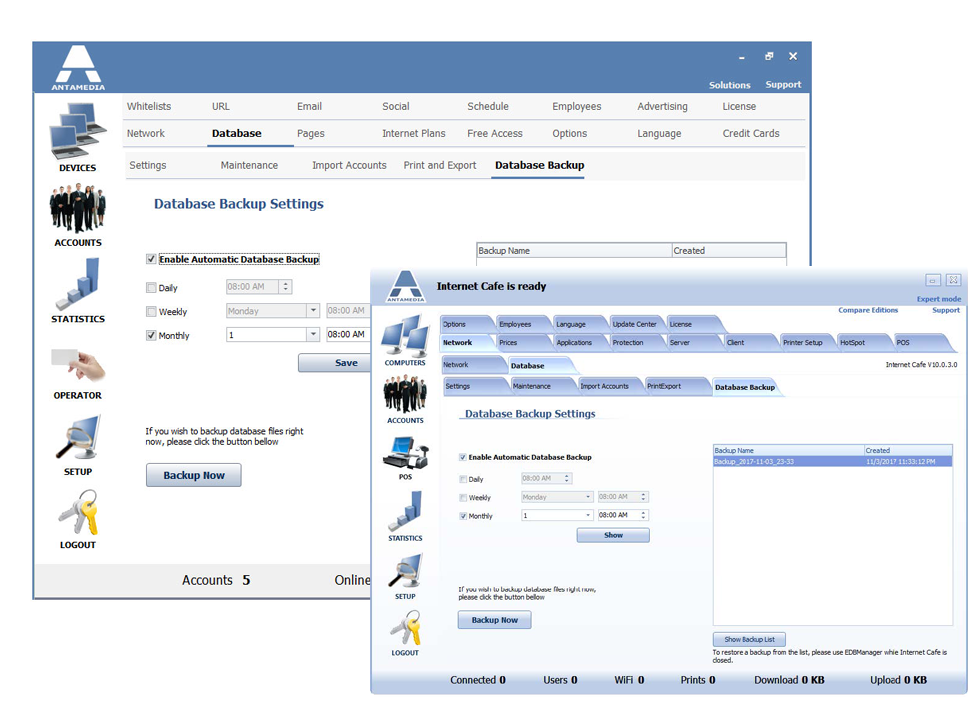
Task: Open Compare Editions link
Action: point(868,310)
